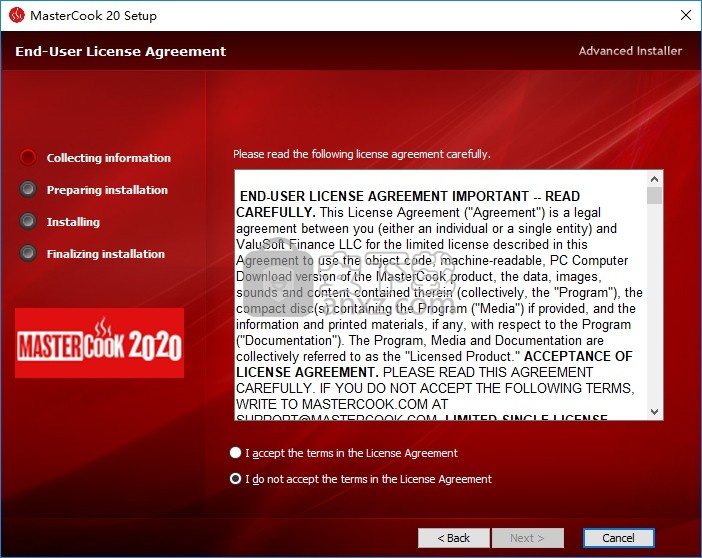
Task: Click the Finalizing installation step bullet
Action: click(x=28, y=253)
